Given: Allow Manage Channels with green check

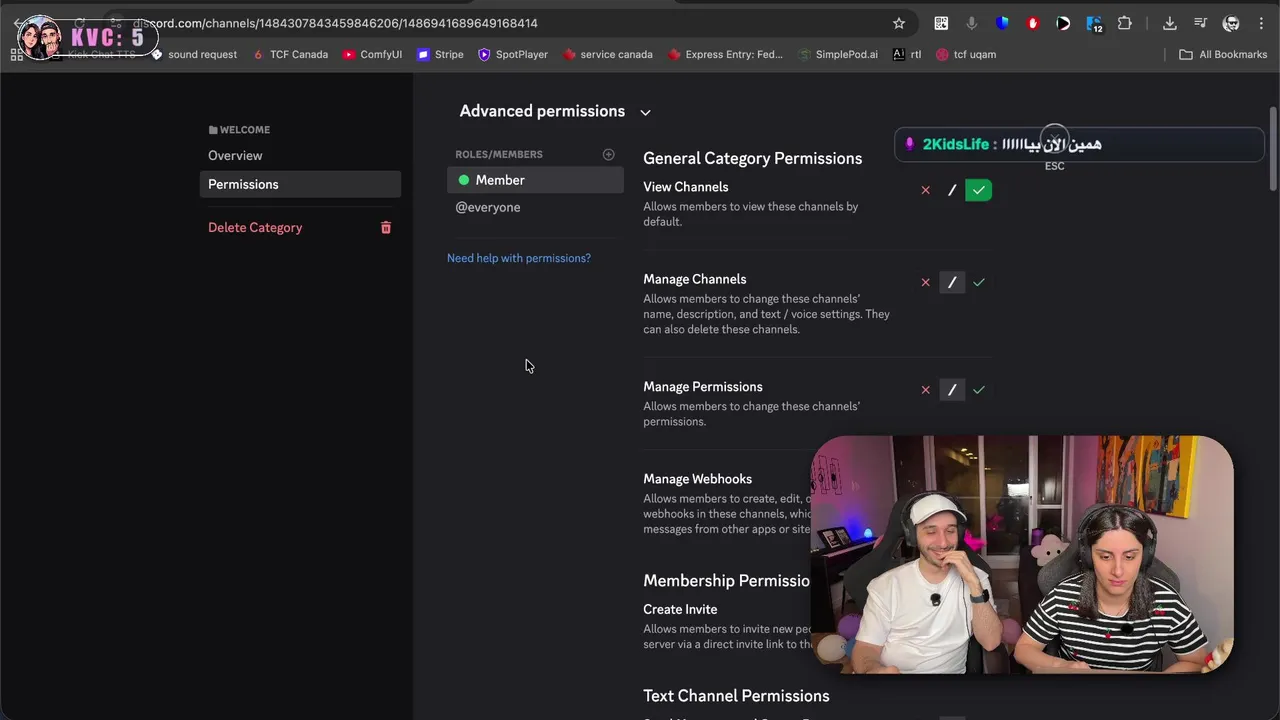Looking at the screenshot, I should 979,282.
